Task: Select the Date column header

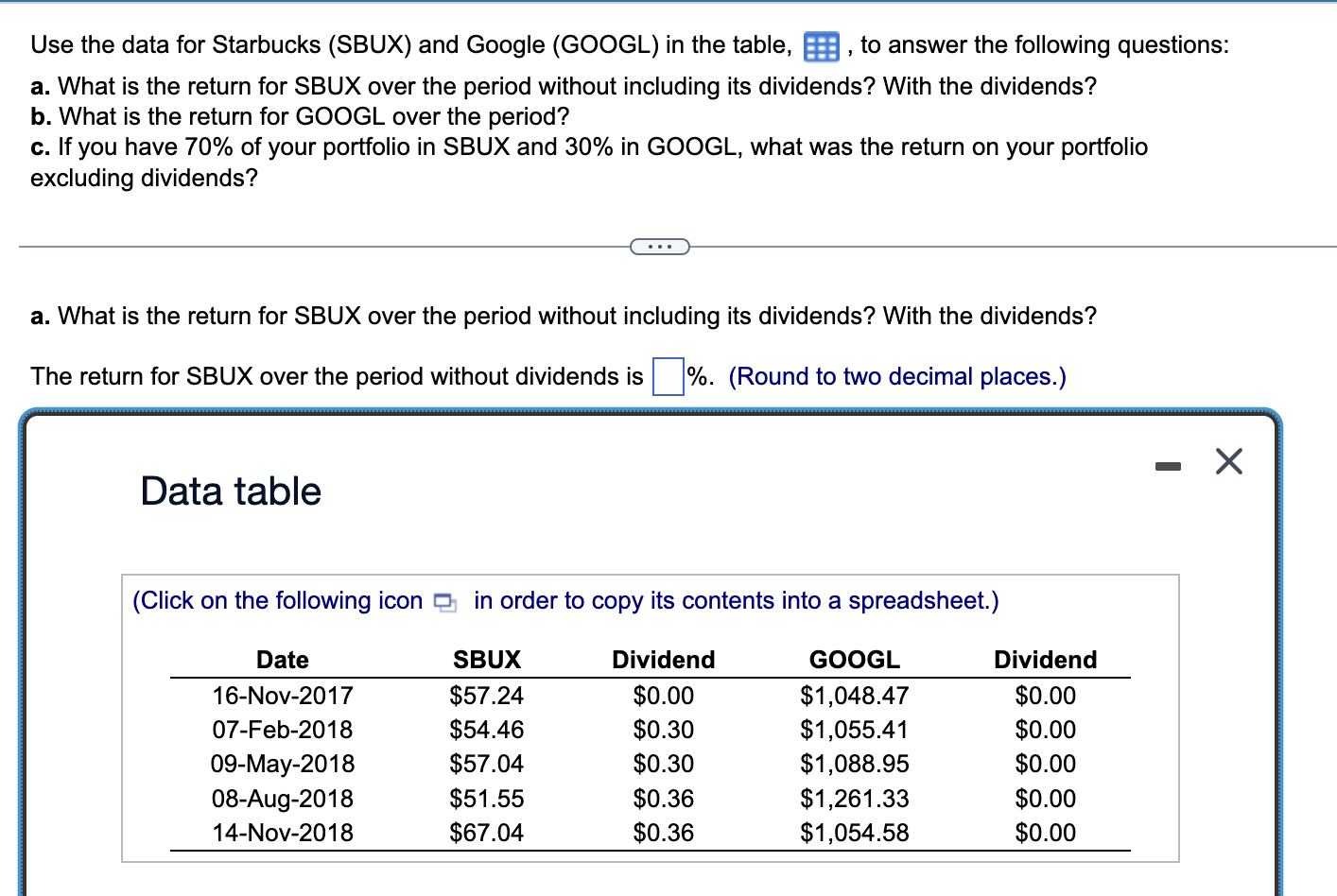Action: click(x=282, y=660)
